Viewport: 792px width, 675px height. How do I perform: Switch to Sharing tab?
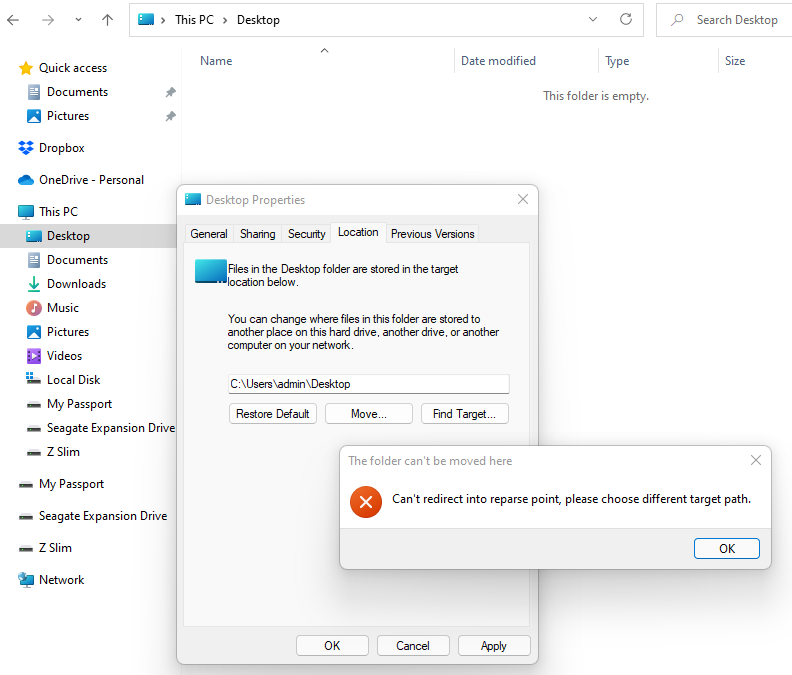click(258, 234)
